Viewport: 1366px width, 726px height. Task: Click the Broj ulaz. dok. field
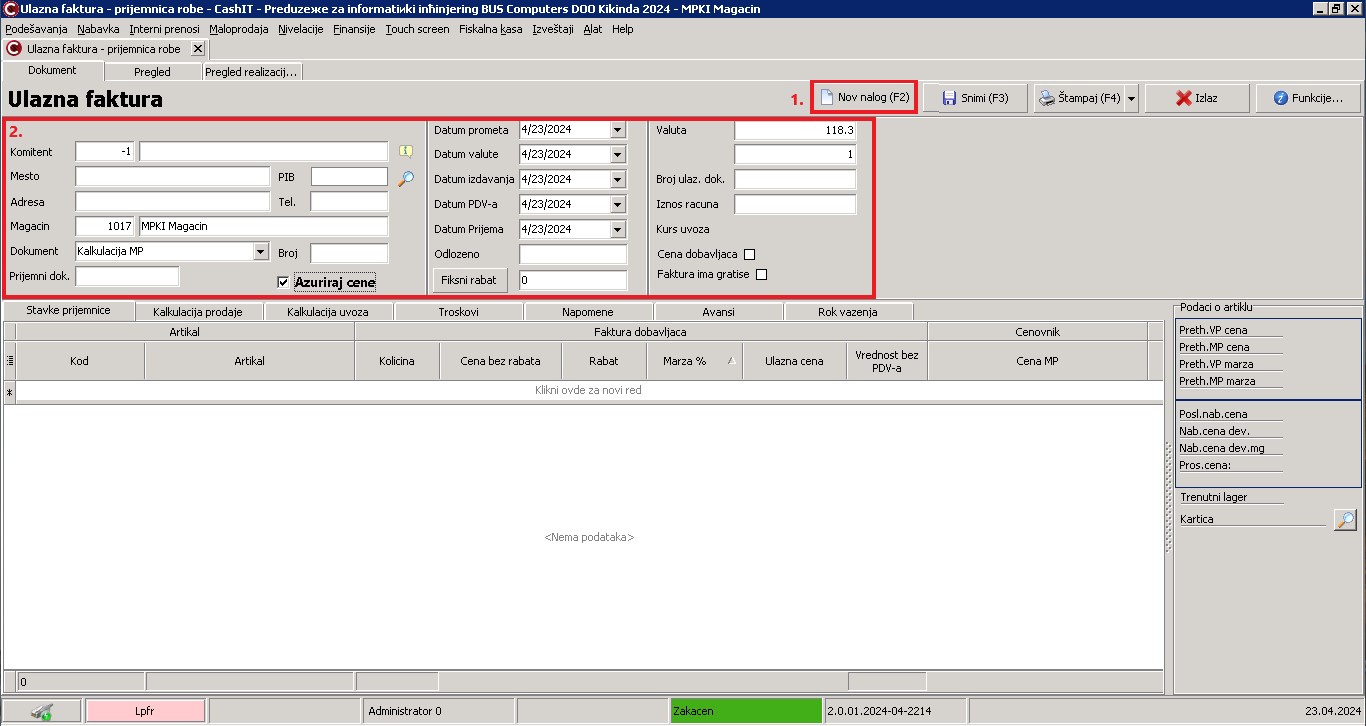point(796,180)
